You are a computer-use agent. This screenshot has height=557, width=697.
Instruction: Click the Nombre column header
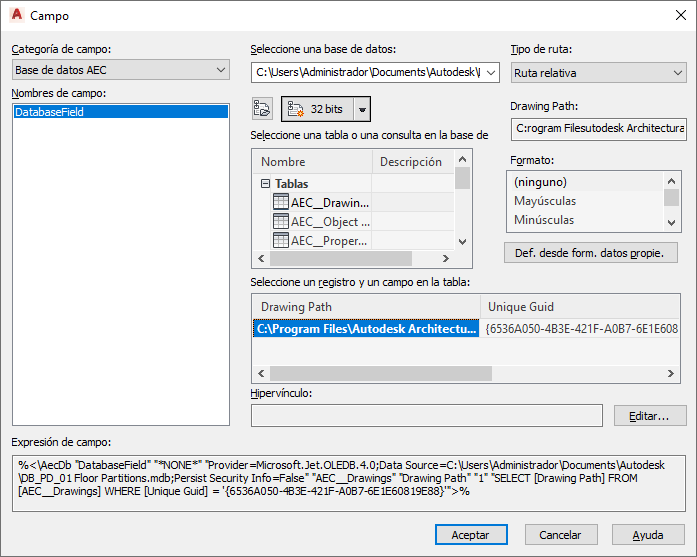312,162
